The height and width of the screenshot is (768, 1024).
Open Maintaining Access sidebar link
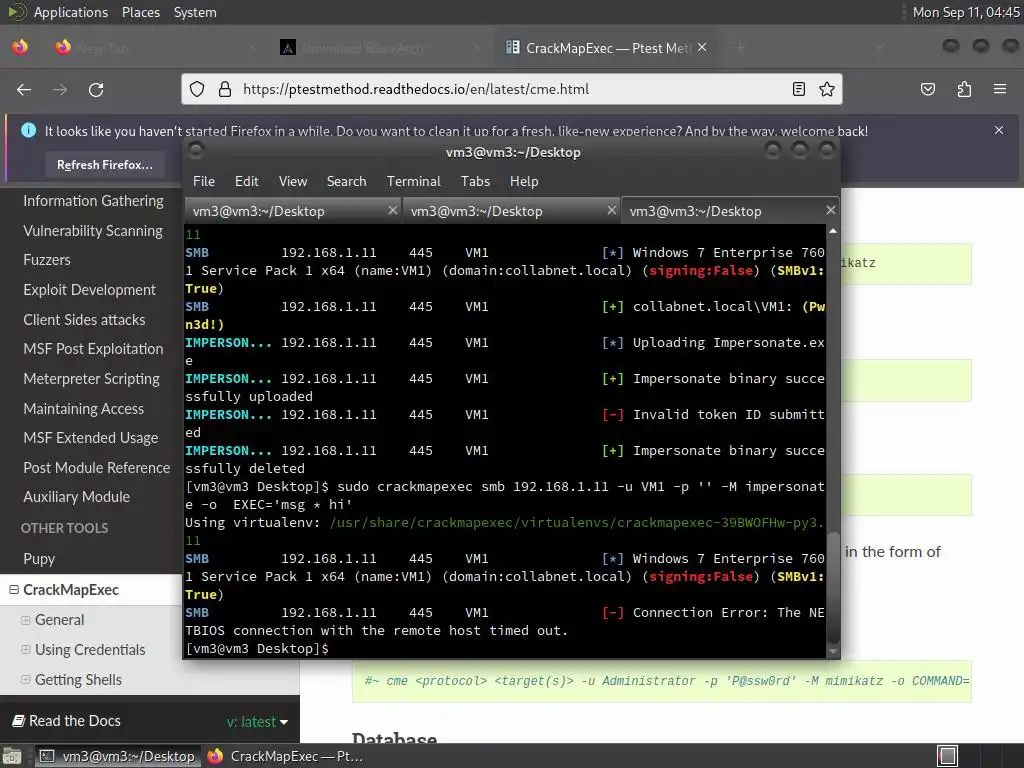click(x=84, y=409)
